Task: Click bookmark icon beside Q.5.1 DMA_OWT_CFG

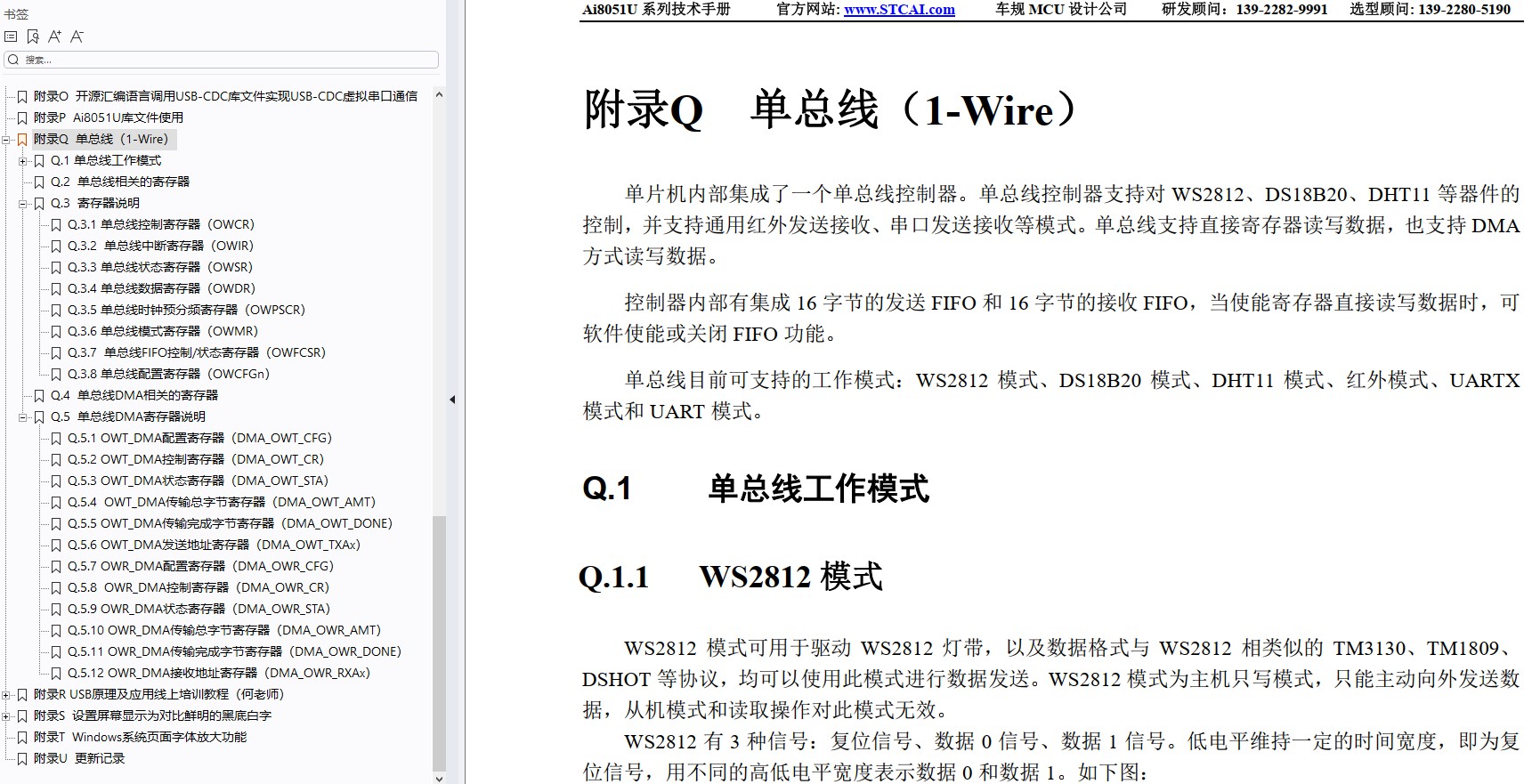Action: click(56, 438)
